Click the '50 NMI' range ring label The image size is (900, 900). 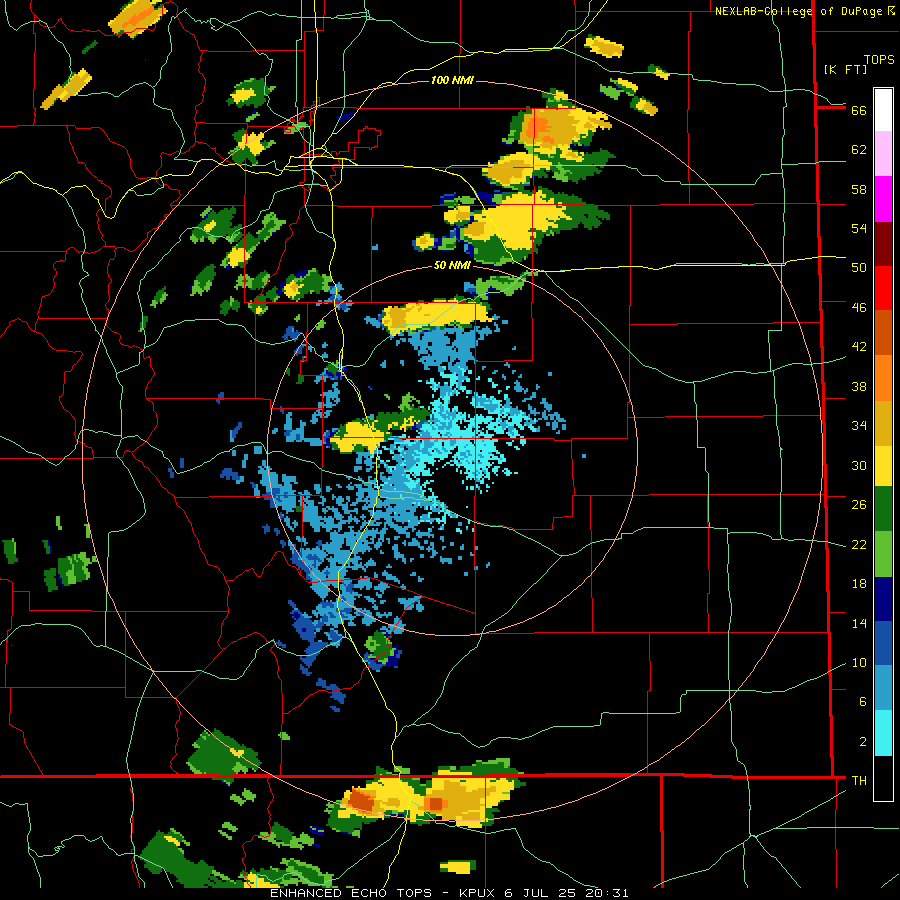pyautogui.click(x=452, y=265)
